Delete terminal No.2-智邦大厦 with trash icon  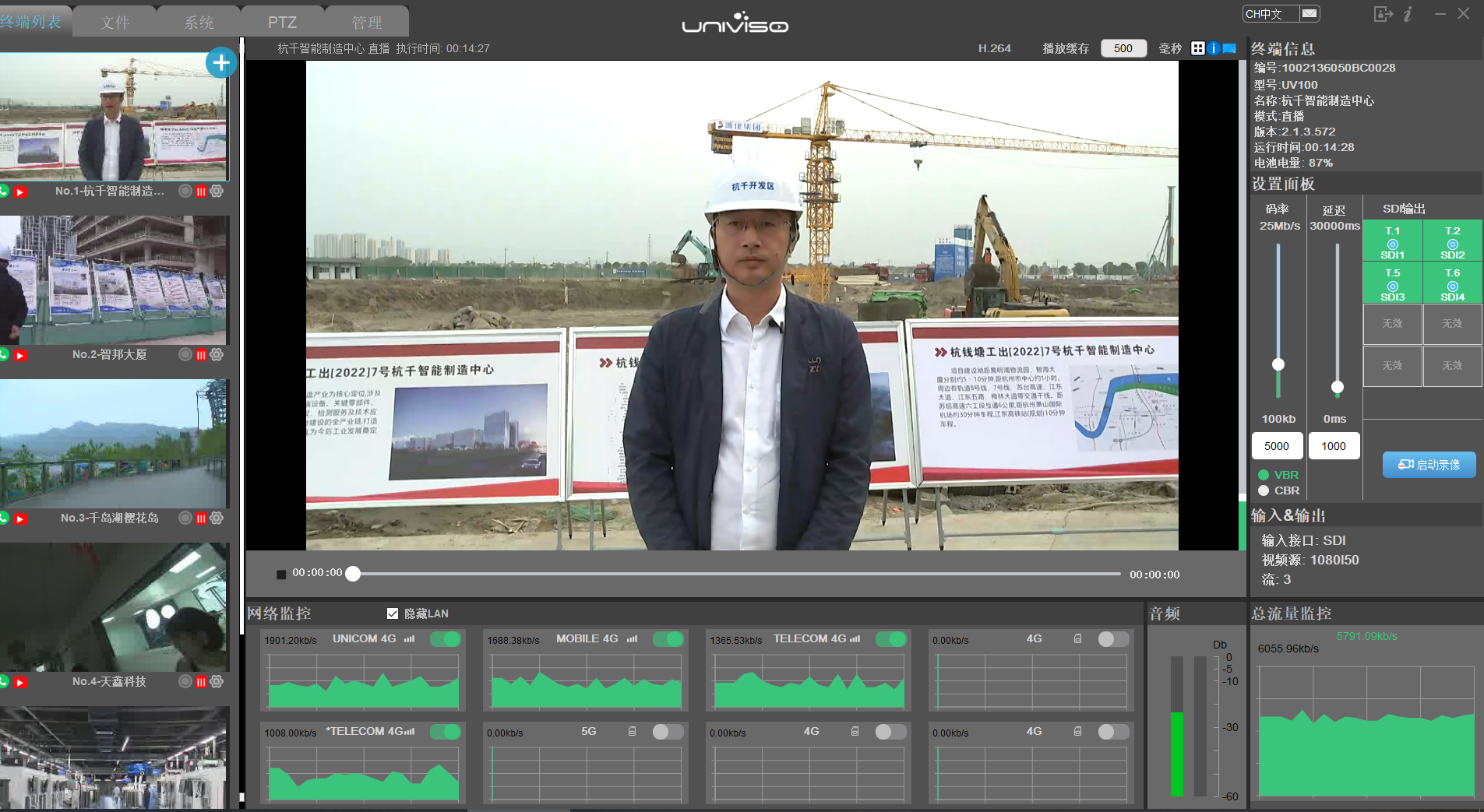(201, 355)
